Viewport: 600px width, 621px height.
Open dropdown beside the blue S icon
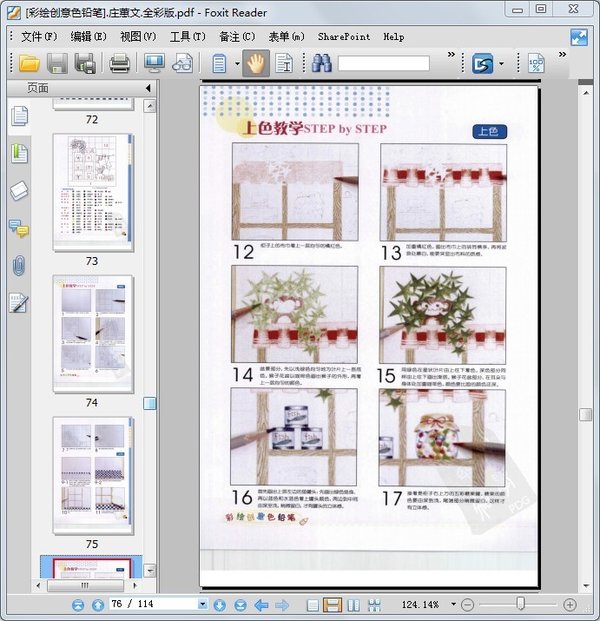(501, 63)
